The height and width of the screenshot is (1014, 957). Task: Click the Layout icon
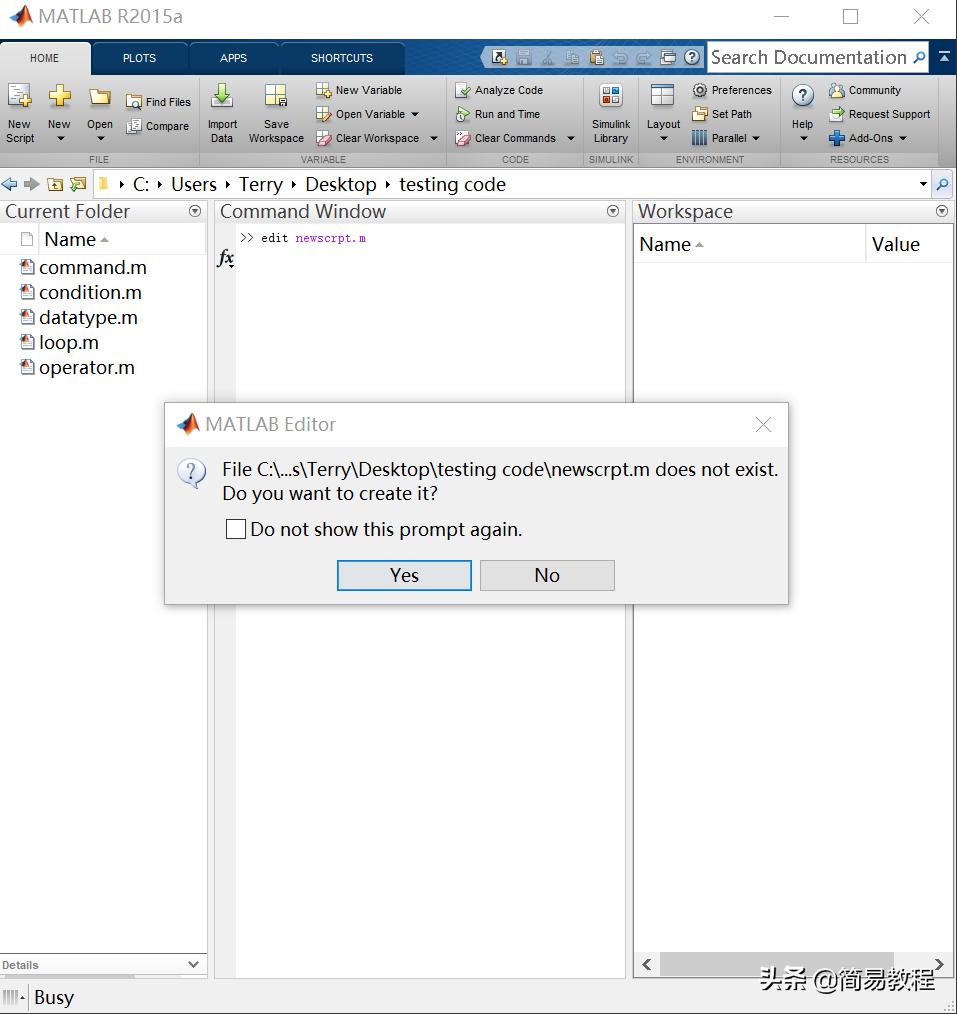(x=663, y=96)
